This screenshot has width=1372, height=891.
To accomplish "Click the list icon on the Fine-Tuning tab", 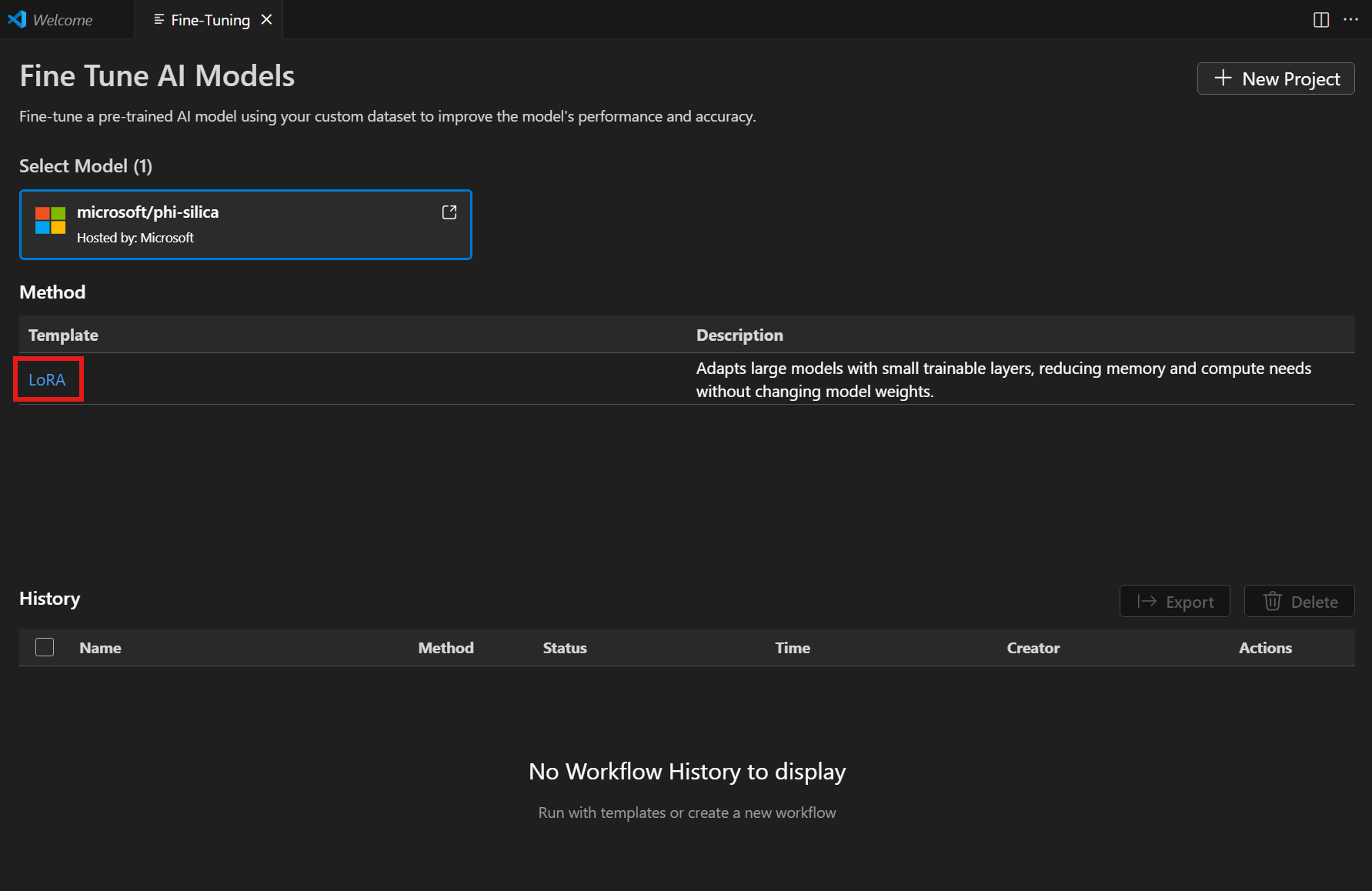I will 159,19.
